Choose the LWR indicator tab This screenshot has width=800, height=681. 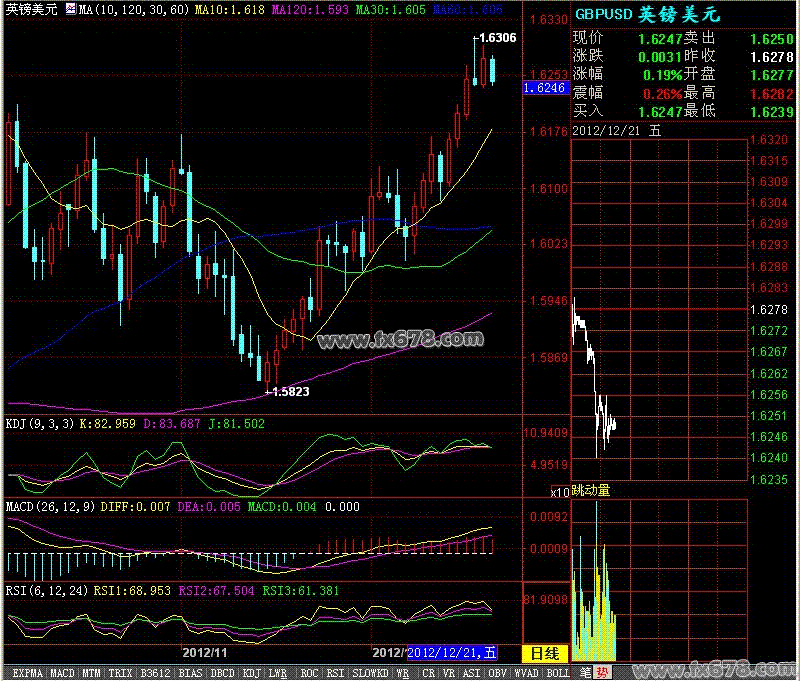278,673
